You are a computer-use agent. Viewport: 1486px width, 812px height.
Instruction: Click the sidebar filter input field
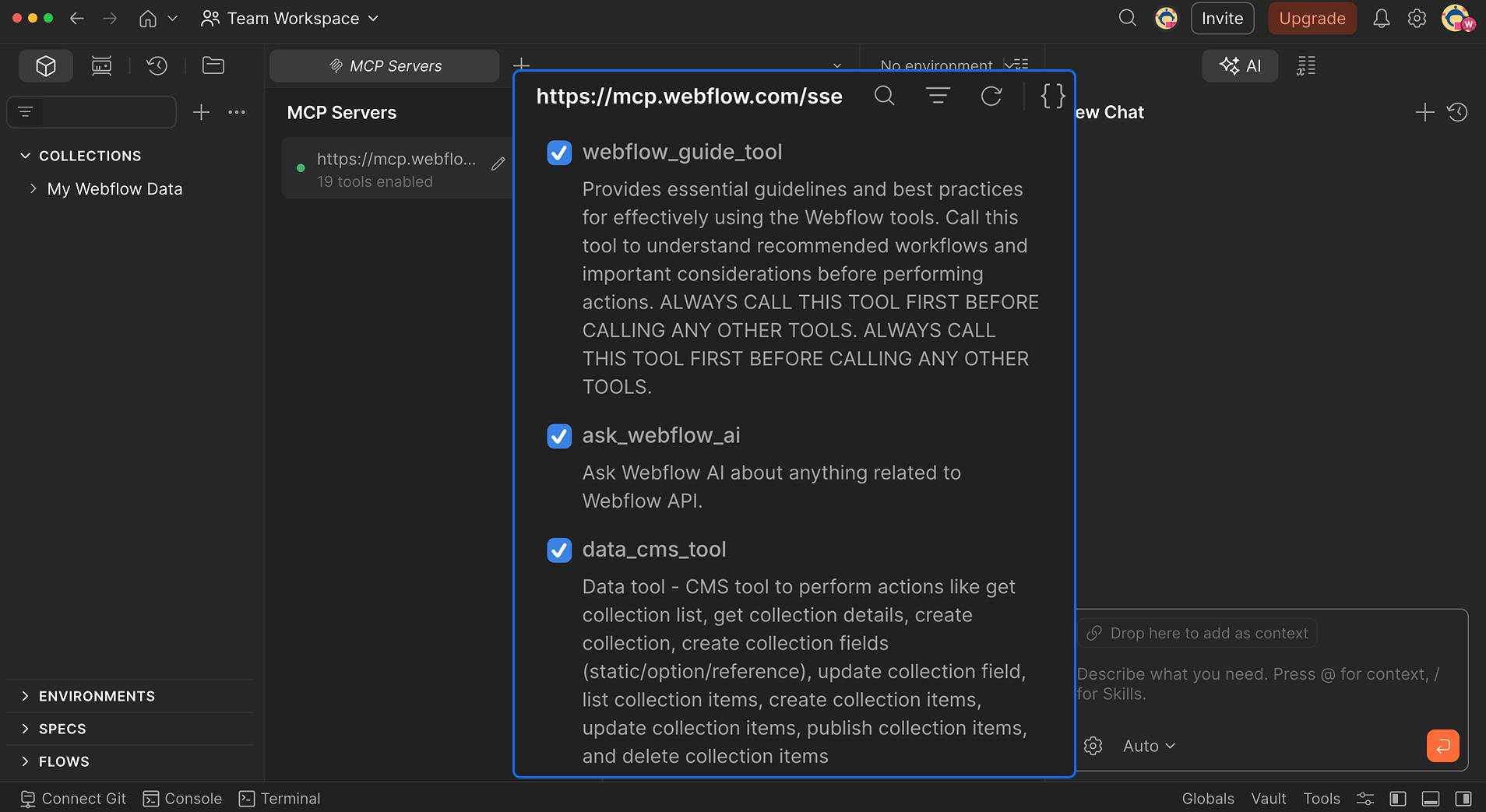tap(92, 112)
